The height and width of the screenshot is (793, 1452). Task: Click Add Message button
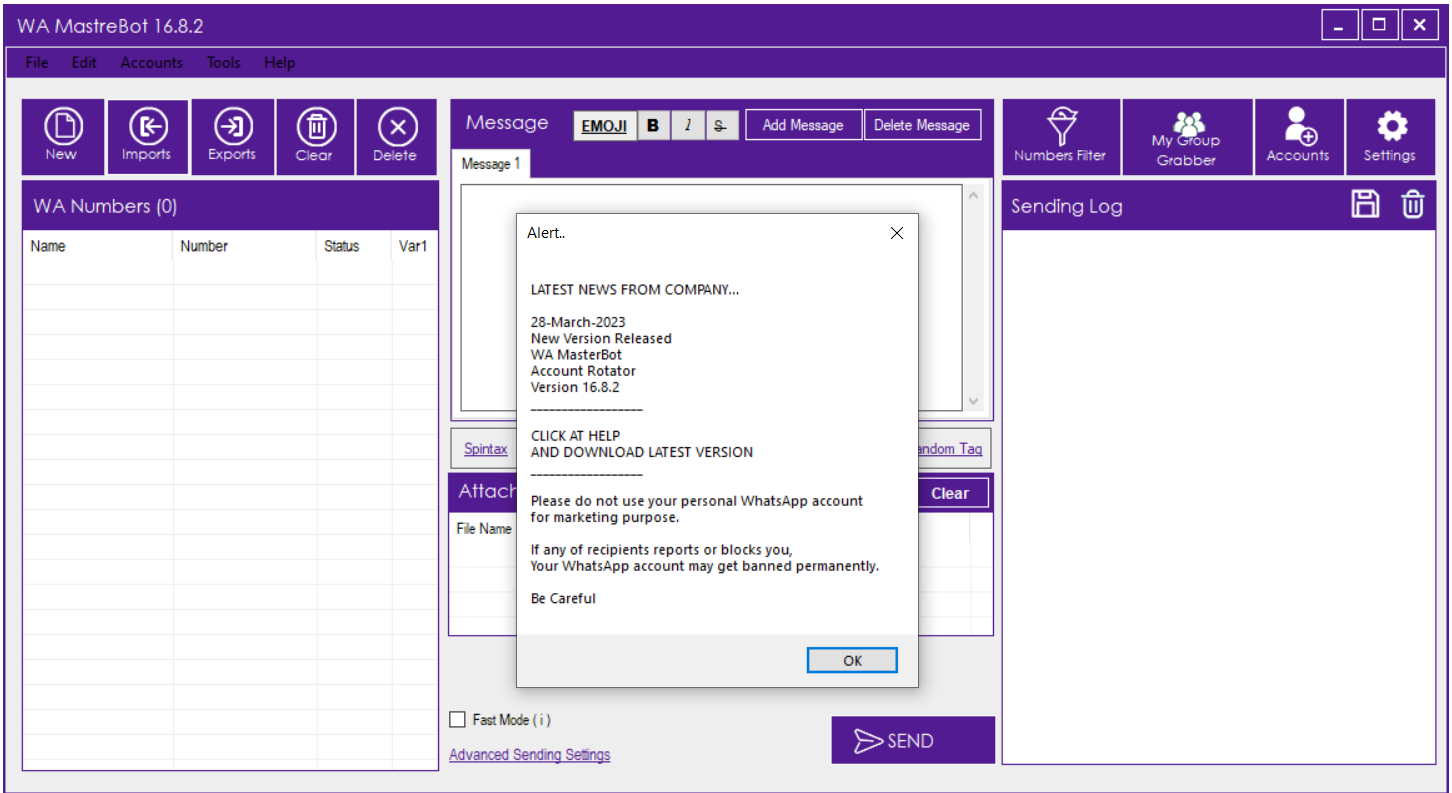[803, 125]
